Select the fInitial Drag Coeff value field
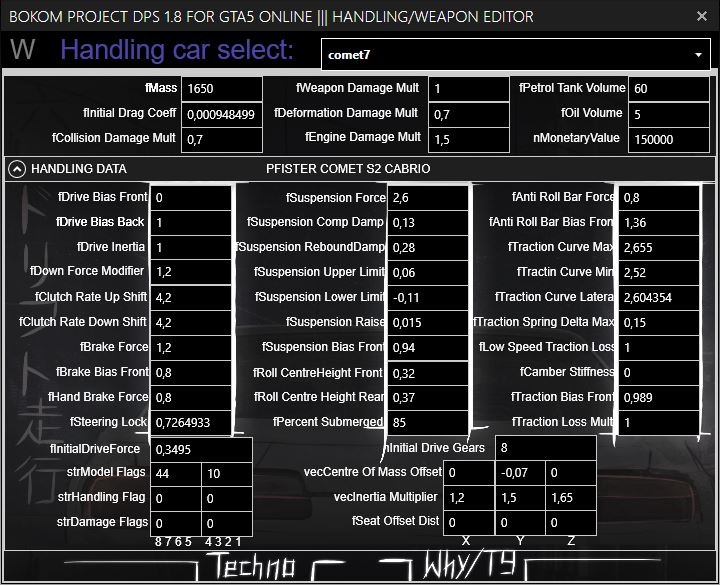720x585 pixels. coord(222,114)
